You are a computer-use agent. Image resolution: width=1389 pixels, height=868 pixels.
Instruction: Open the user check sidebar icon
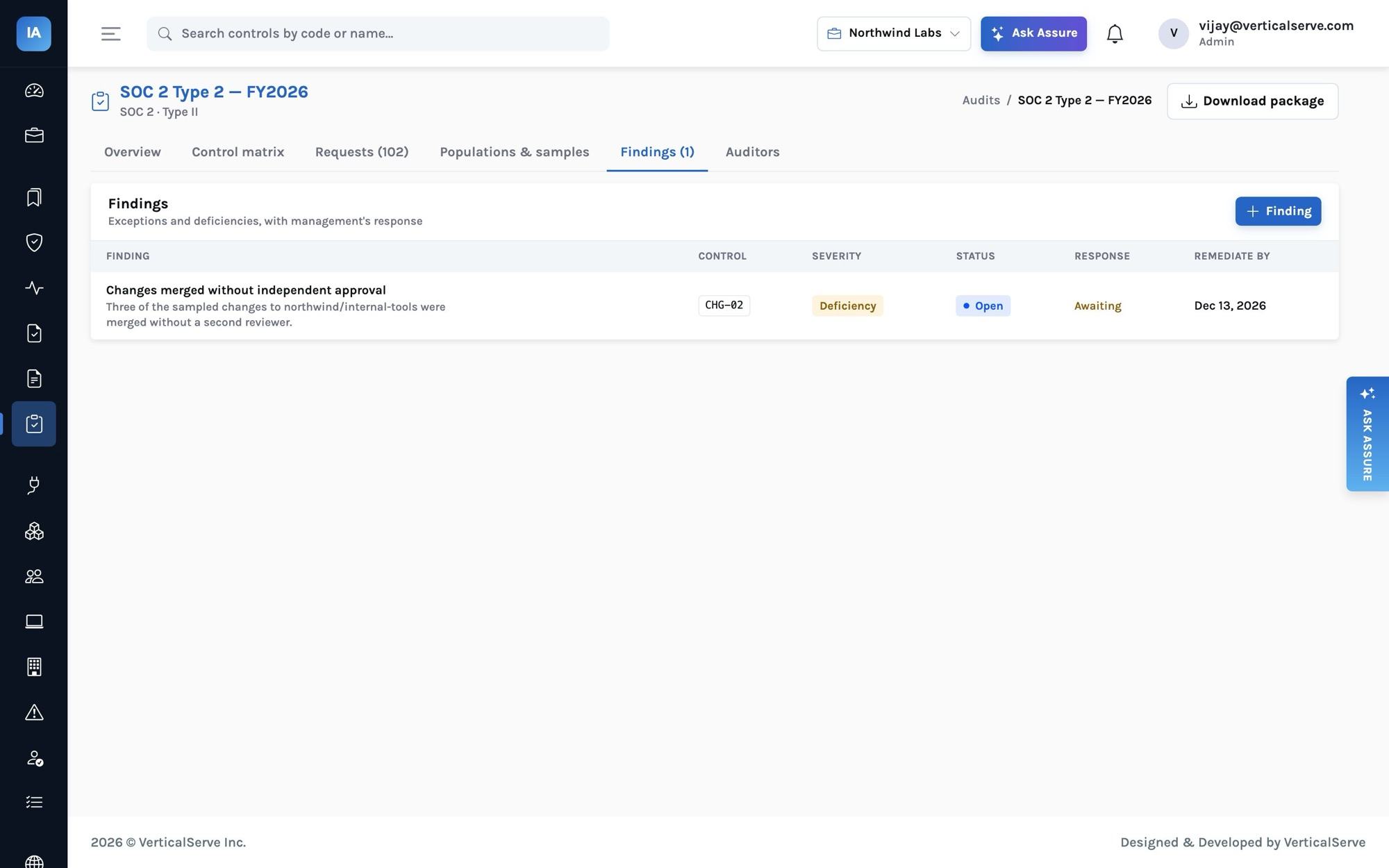[x=34, y=758]
